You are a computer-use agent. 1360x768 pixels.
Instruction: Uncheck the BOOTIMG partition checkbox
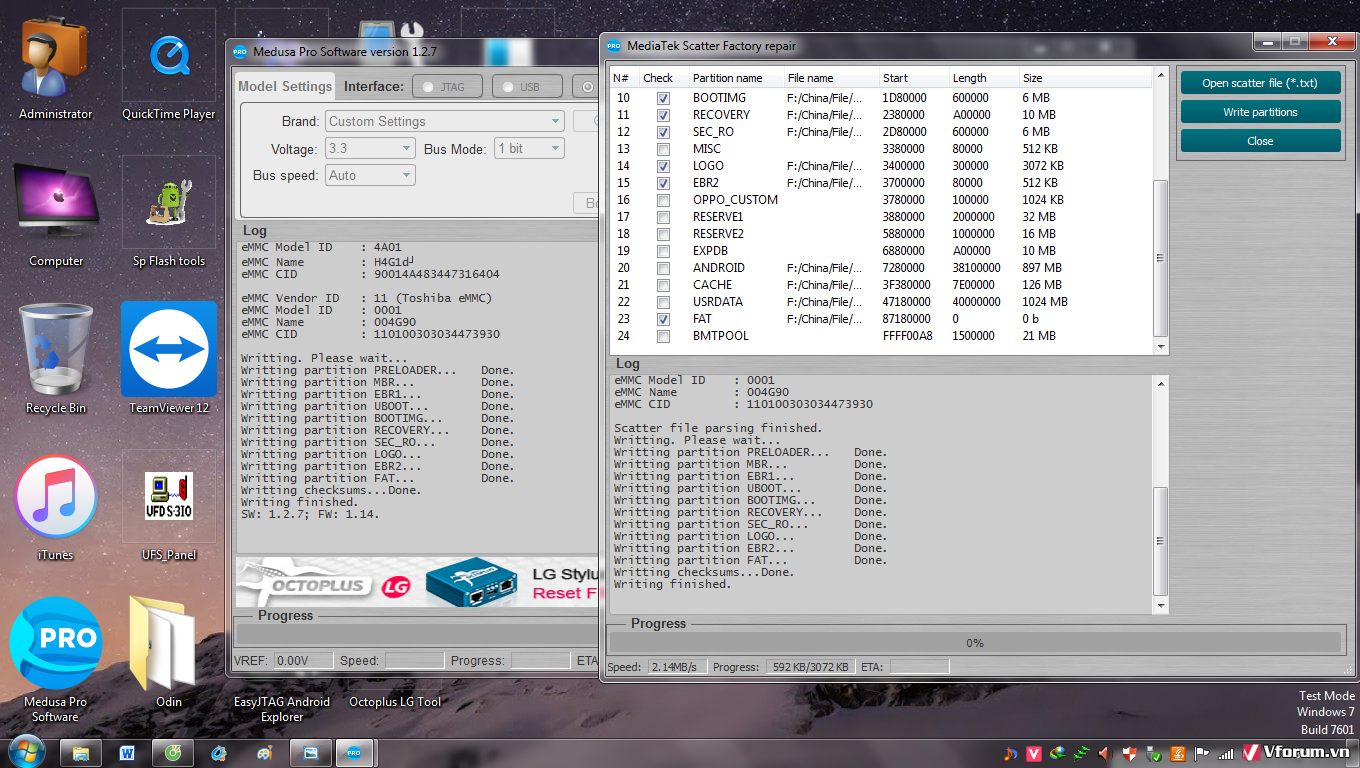click(663, 98)
